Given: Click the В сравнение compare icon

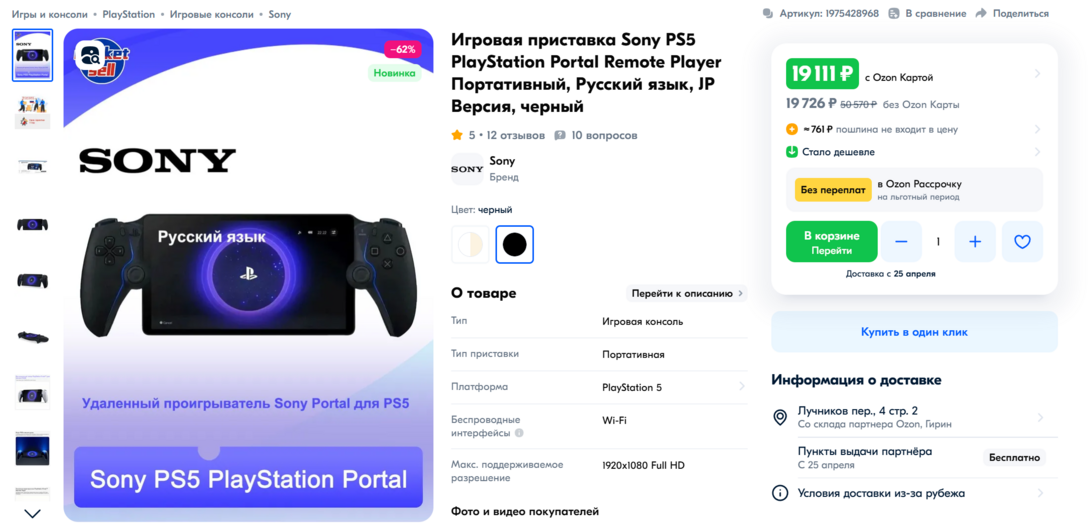Looking at the screenshot, I should point(894,13).
